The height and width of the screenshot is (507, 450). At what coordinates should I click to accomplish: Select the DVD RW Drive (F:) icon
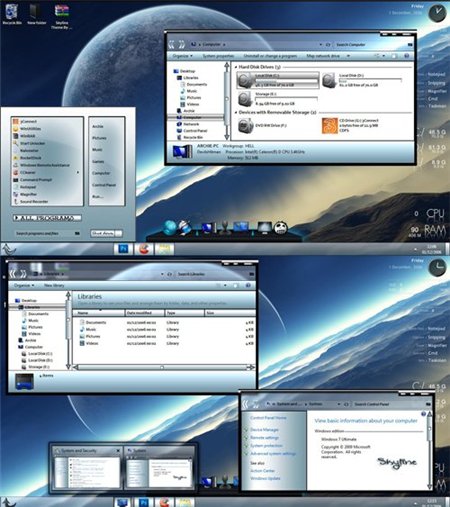(x=246, y=126)
